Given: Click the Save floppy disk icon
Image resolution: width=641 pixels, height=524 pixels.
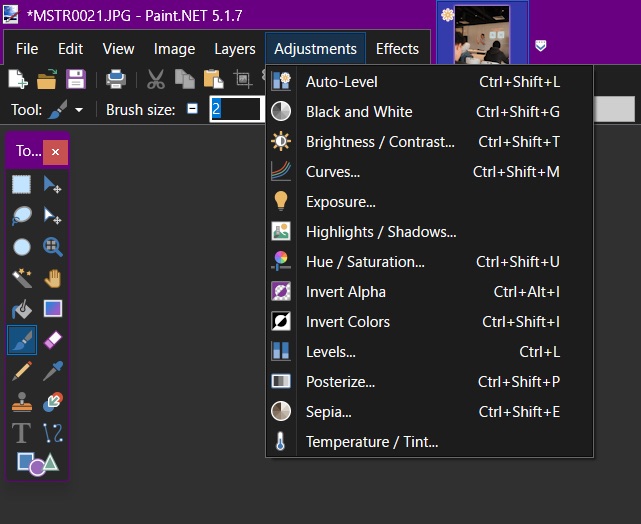Looking at the screenshot, I should tap(76, 79).
